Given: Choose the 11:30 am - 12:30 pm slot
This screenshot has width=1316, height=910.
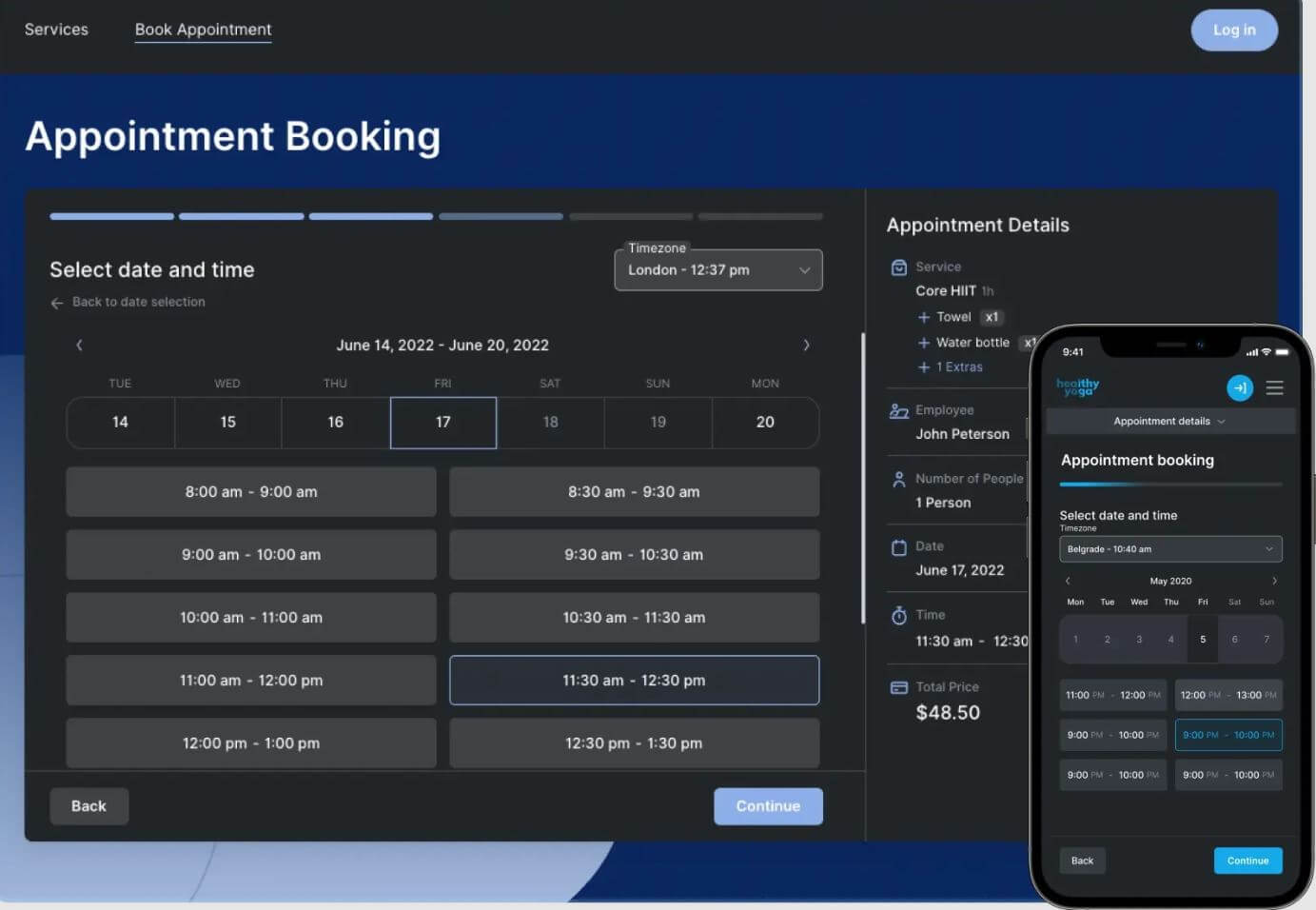Looking at the screenshot, I should click(634, 681).
